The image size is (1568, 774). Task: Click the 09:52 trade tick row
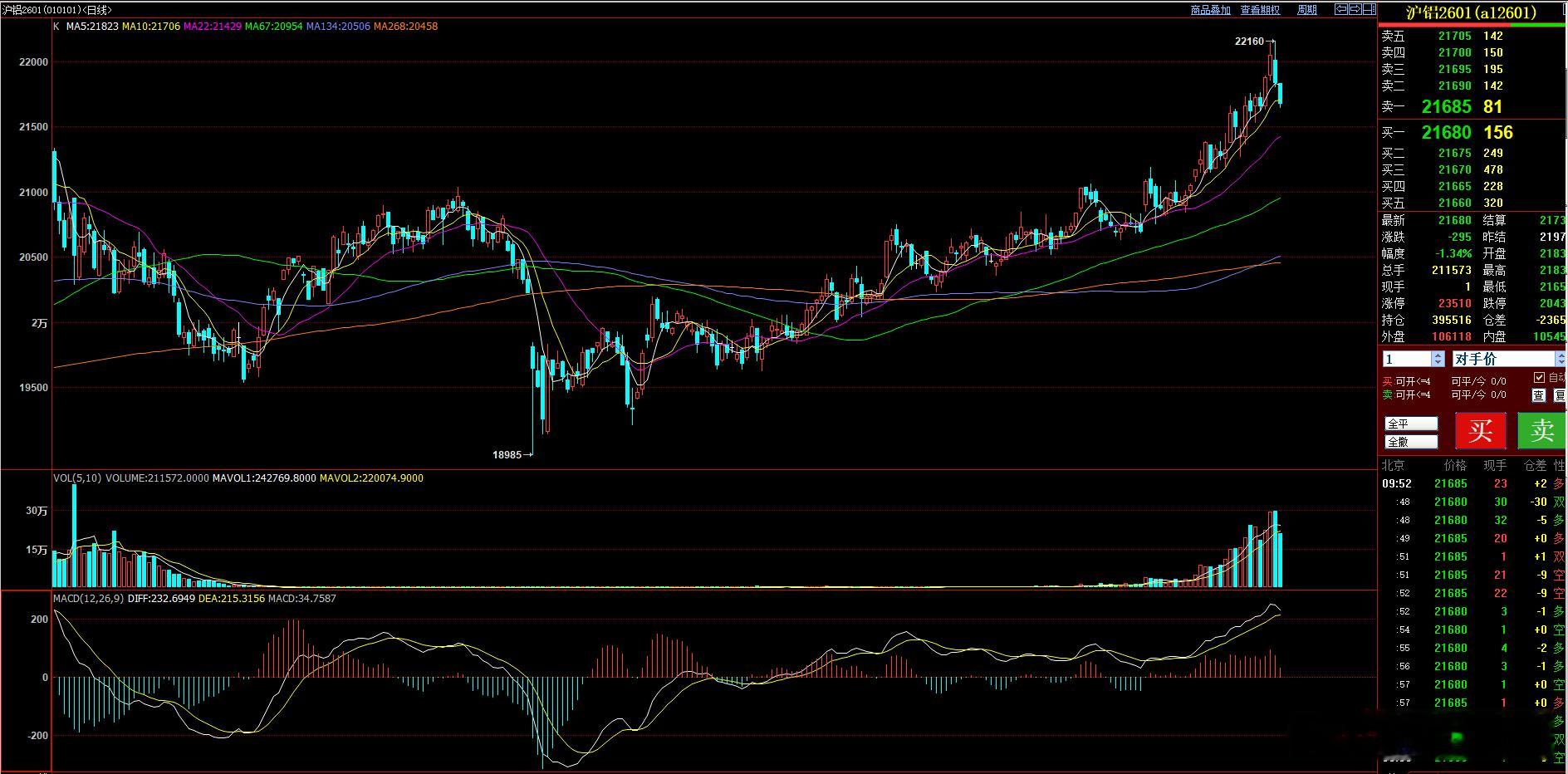tap(1473, 483)
